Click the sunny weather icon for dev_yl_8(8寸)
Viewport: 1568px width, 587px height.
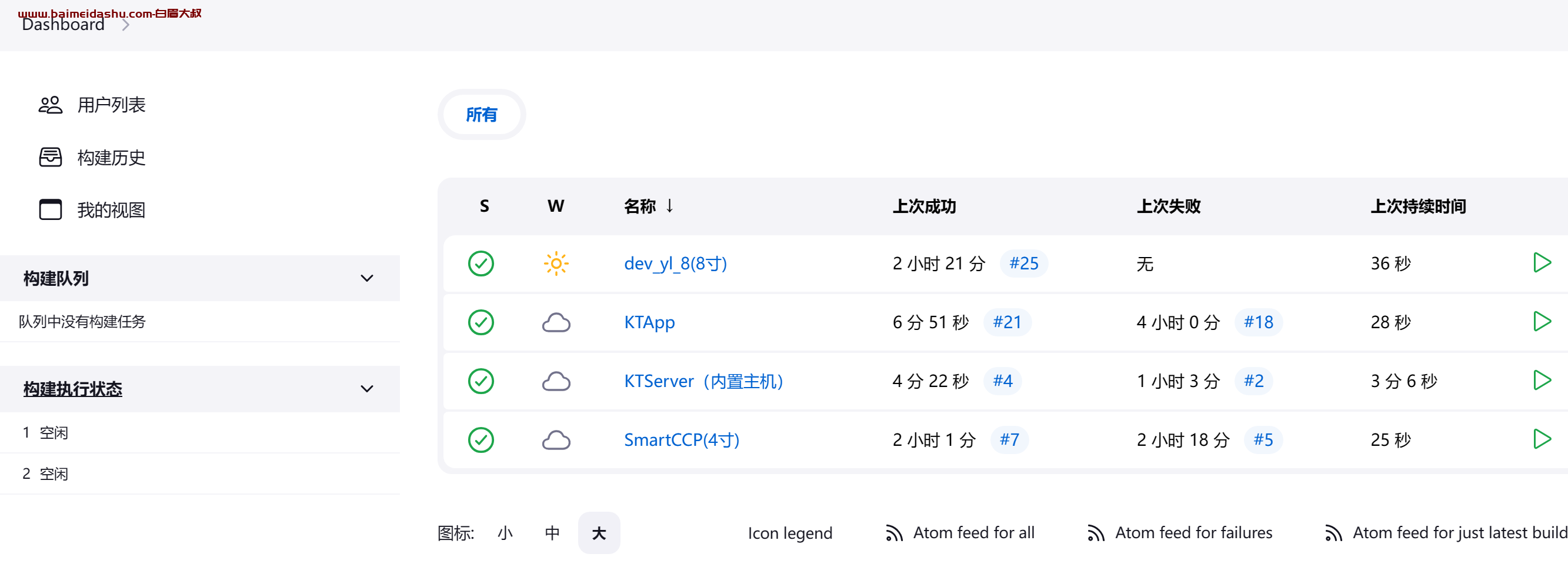click(x=556, y=264)
